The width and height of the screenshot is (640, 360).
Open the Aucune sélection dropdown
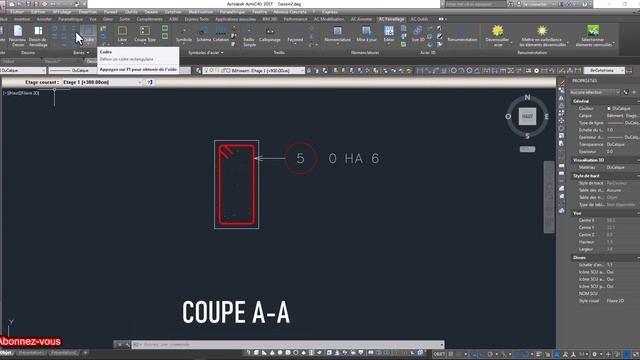tap(595, 92)
